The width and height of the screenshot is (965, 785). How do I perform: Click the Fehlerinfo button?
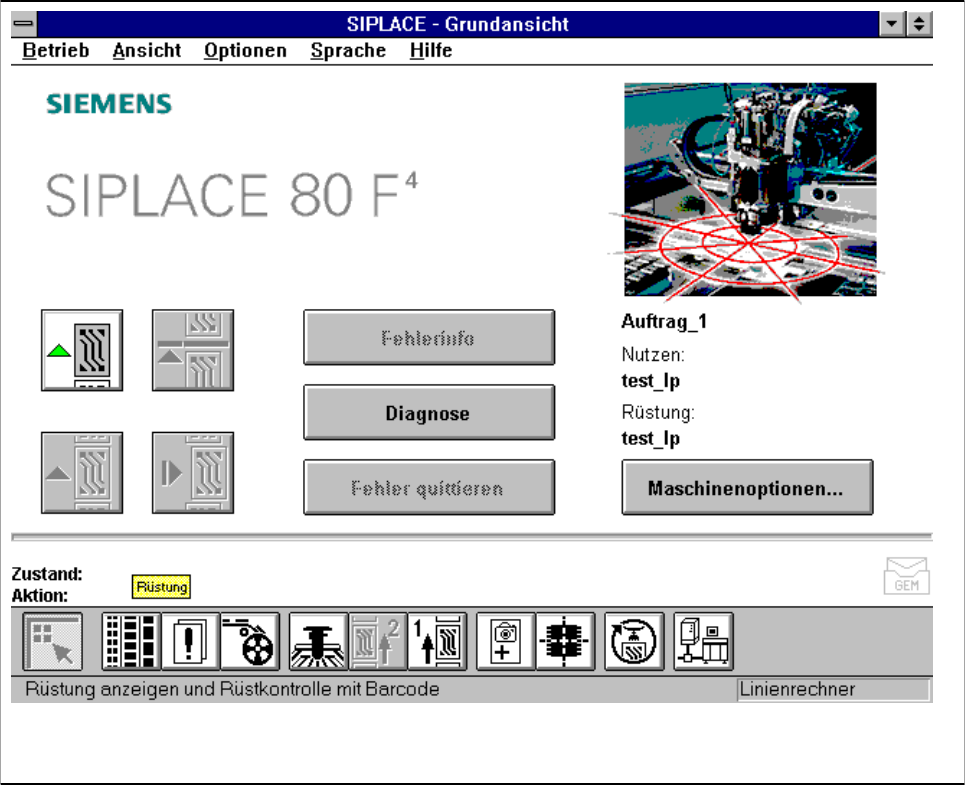point(429,338)
